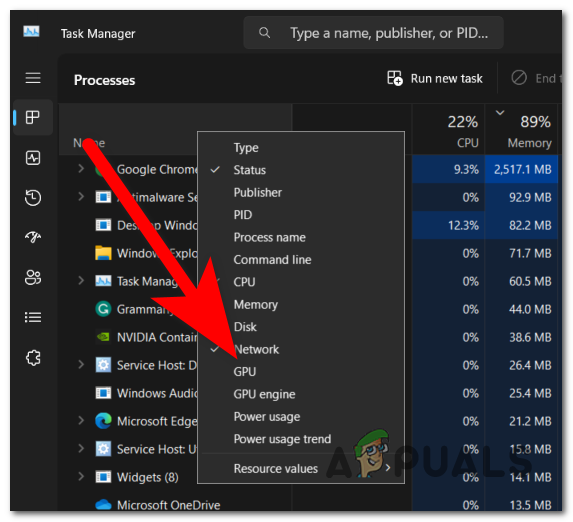The width and height of the screenshot is (573, 522).
Task: Click the Task Manager app icon in title bar
Action: [31, 32]
